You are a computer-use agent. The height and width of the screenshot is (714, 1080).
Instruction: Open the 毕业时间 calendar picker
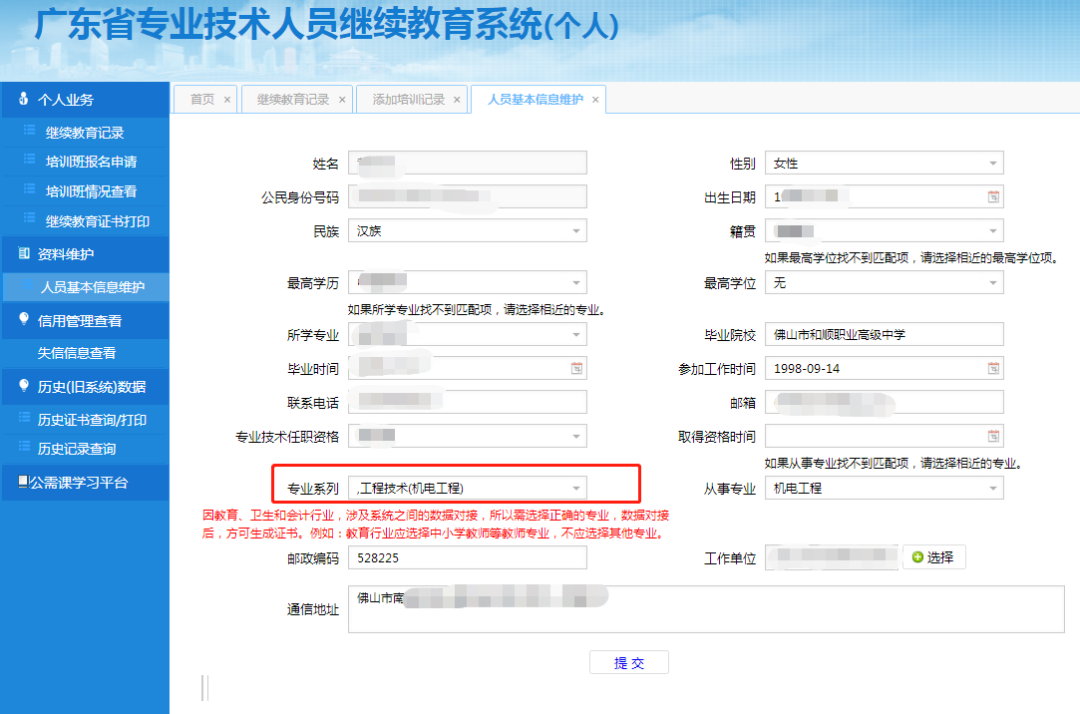(577, 368)
